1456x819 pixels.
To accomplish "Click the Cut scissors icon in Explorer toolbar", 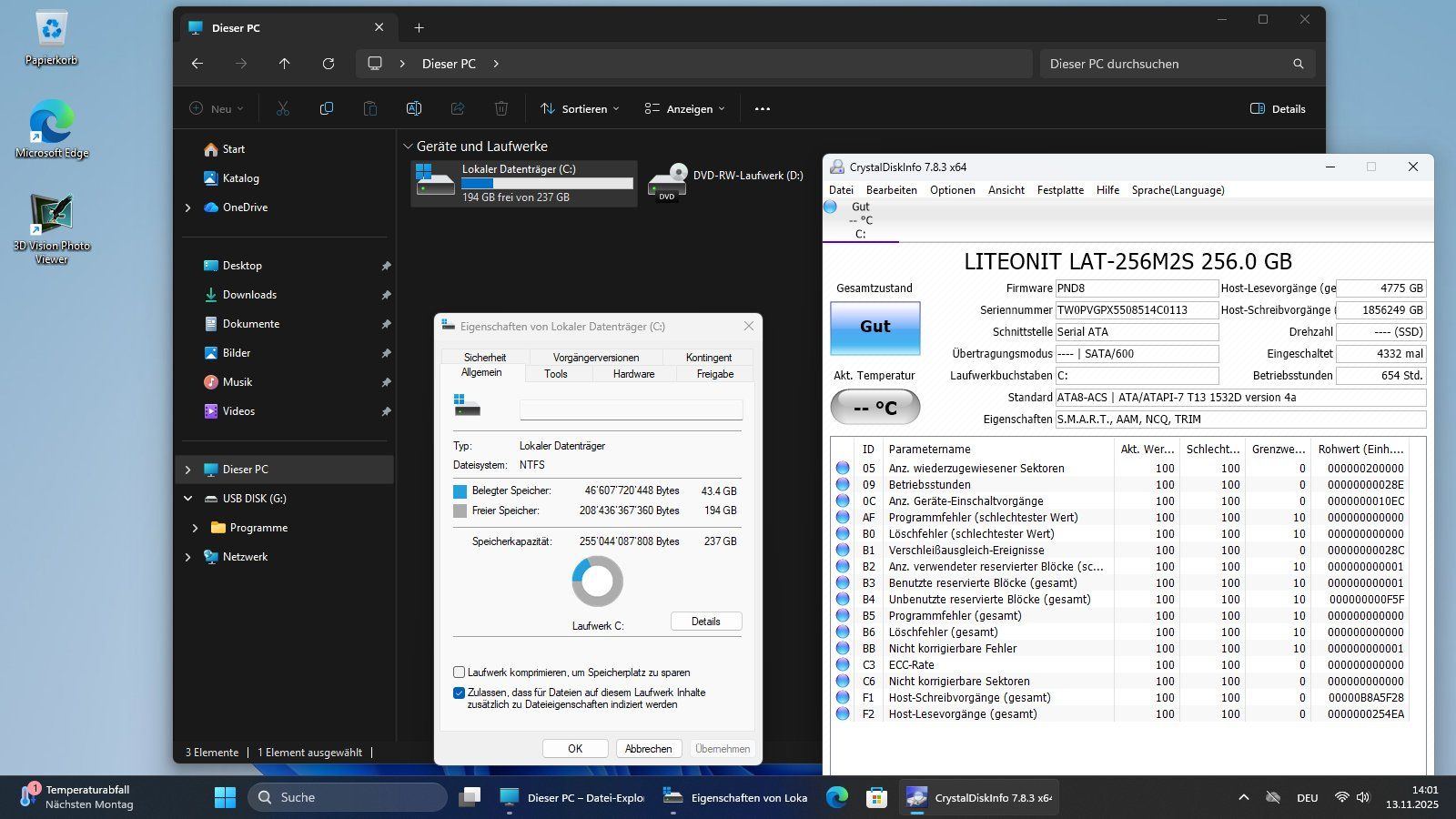I will [283, 108].
